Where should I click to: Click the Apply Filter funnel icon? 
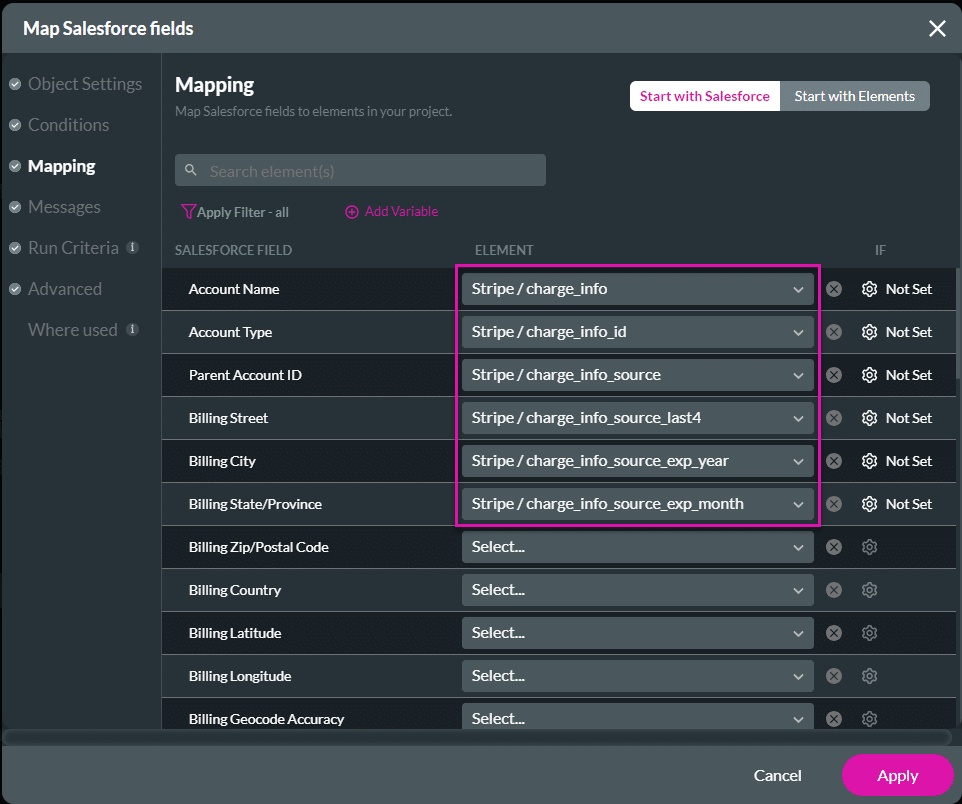187,212
